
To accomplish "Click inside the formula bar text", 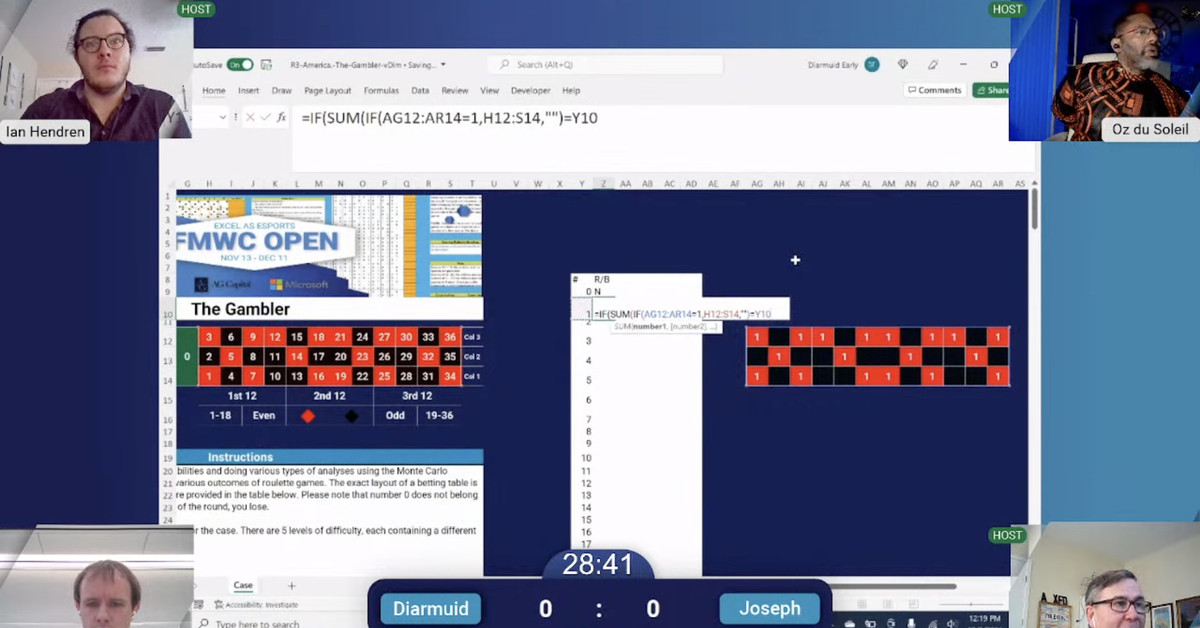I will tap(449, 118).
